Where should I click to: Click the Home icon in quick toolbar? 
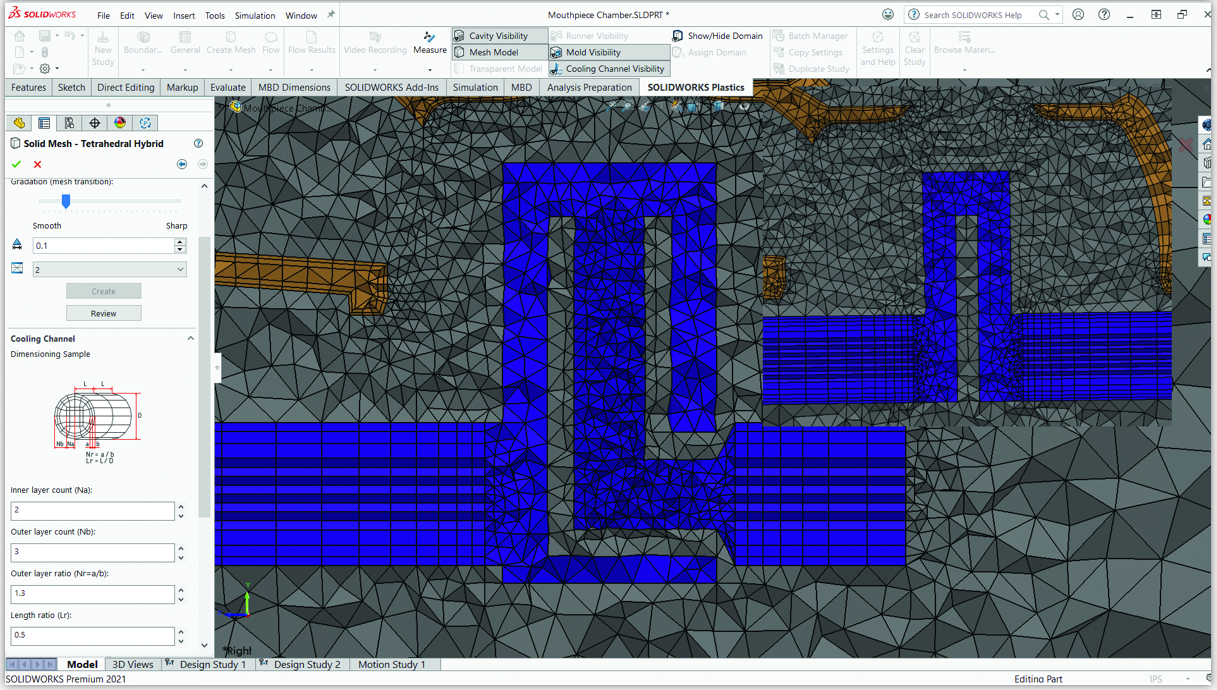(x=19, y=36)
